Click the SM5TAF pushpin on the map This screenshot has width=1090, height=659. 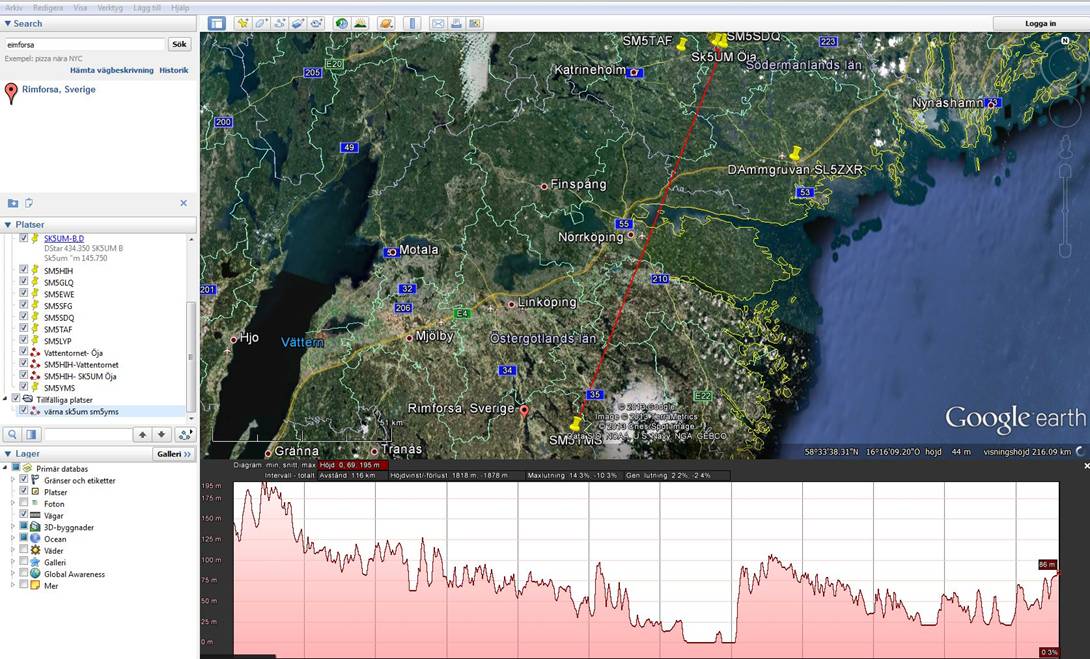tap(682, 44)
